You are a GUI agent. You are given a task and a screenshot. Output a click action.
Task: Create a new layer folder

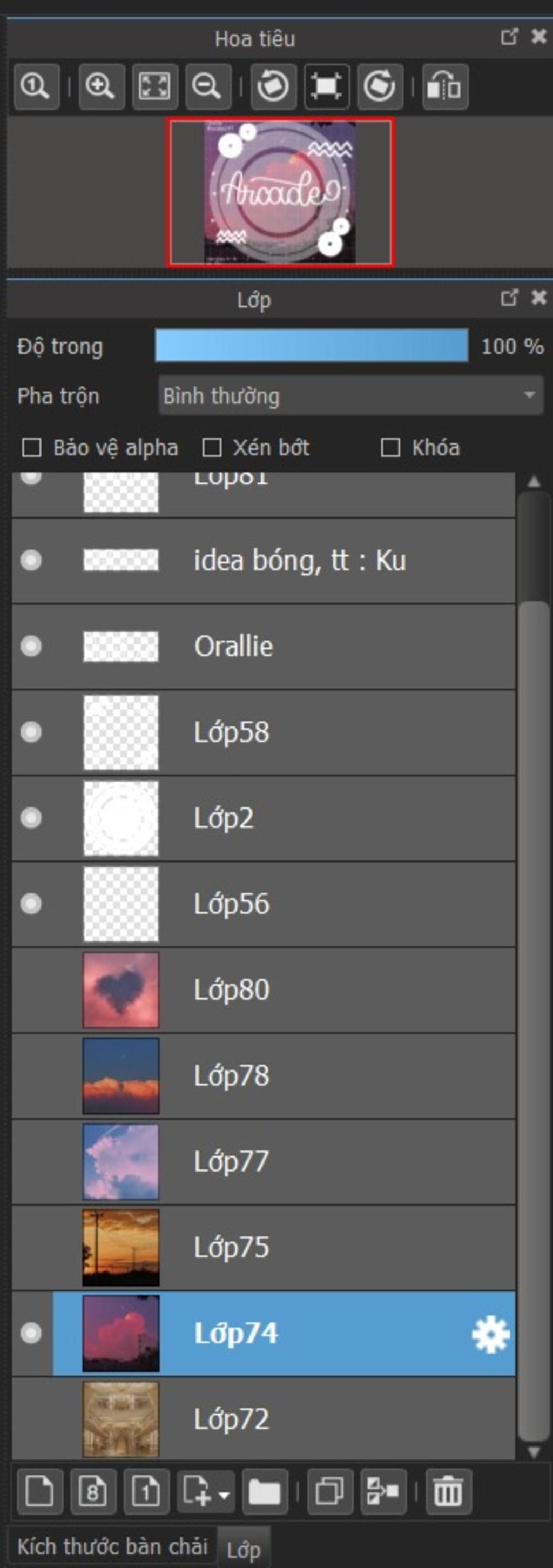coord(265,1492)
